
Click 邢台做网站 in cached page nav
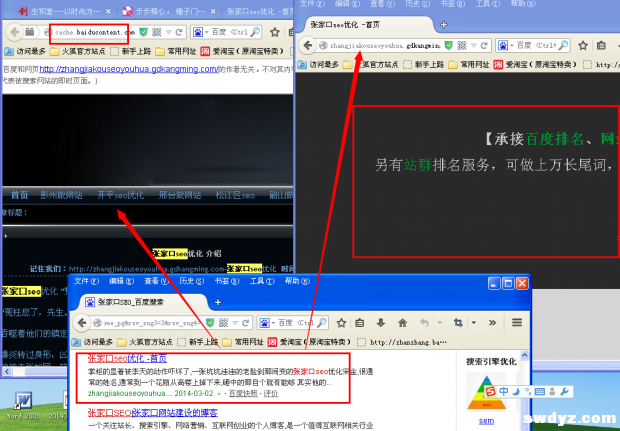tap(180, 195)
